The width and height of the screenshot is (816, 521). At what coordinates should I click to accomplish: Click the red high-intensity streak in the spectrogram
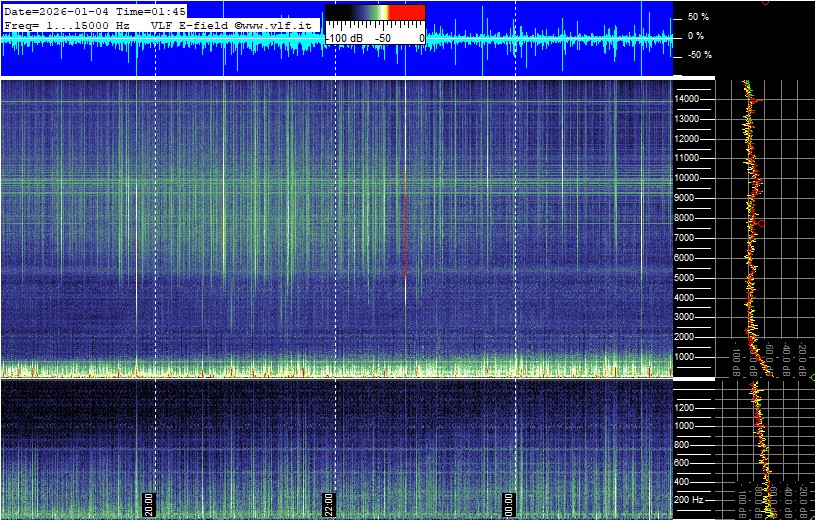405,224
